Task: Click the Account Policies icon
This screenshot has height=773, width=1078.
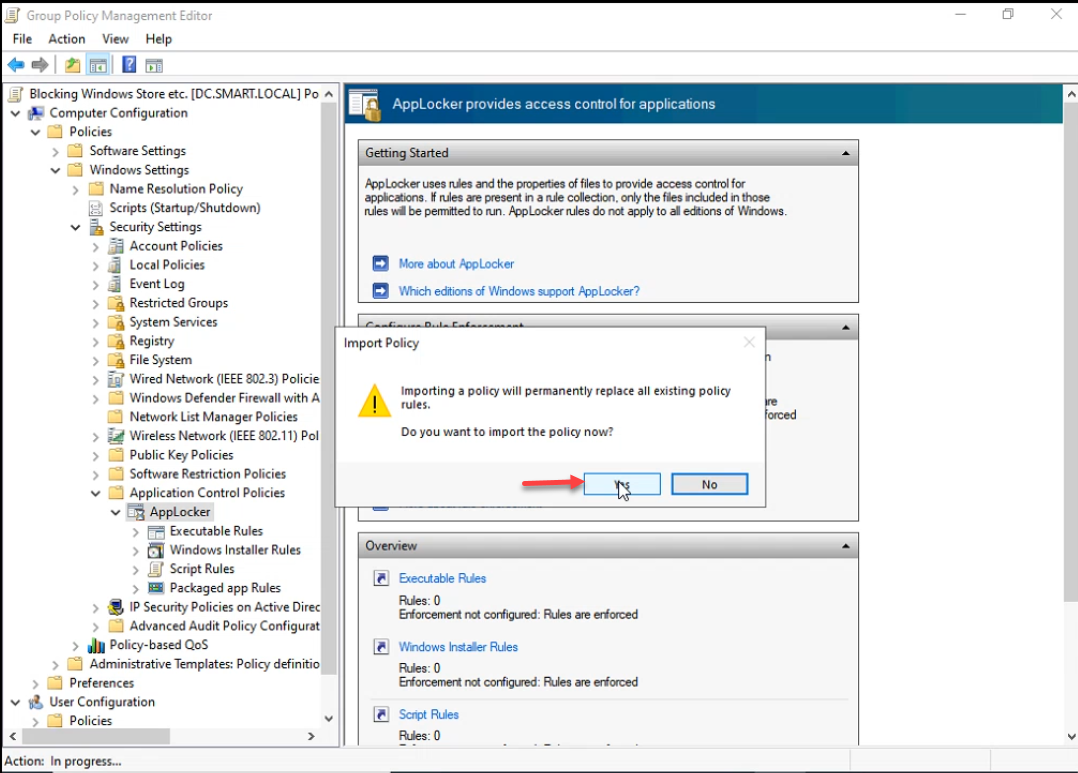Action: pyautogui.click(x=116, y=246)
